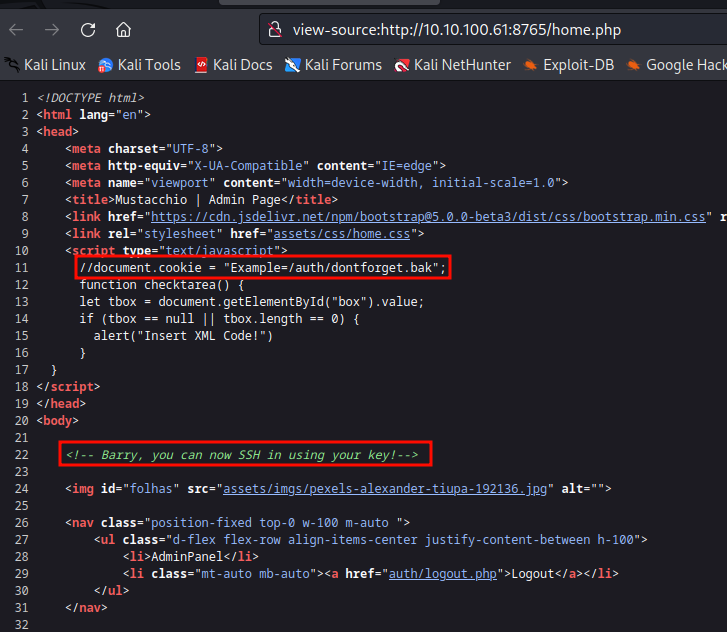Click the function checktarea() line
The width and height of the screenshot is (727, 632).
162,285
